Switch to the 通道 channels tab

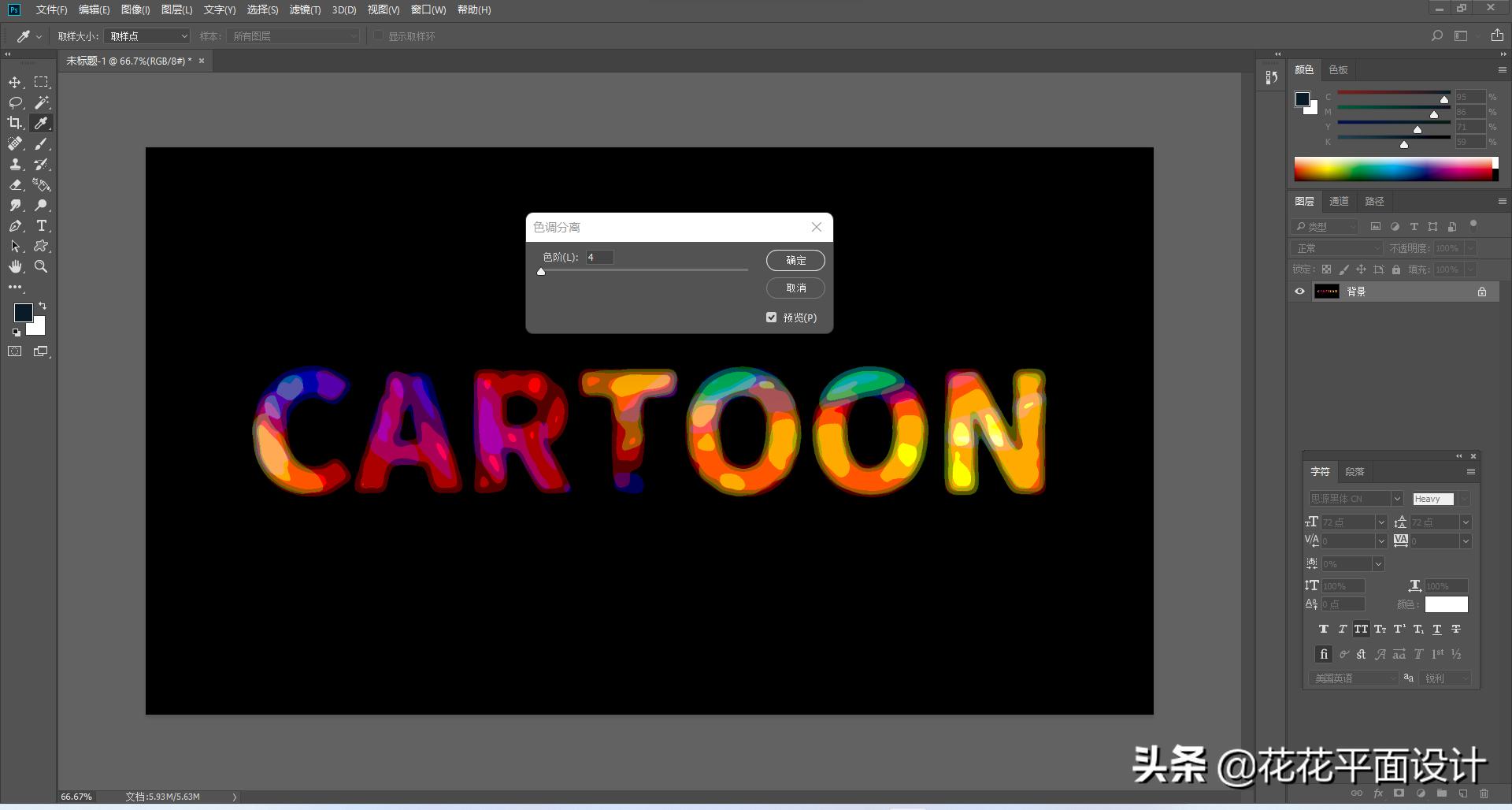(1339, 201)
